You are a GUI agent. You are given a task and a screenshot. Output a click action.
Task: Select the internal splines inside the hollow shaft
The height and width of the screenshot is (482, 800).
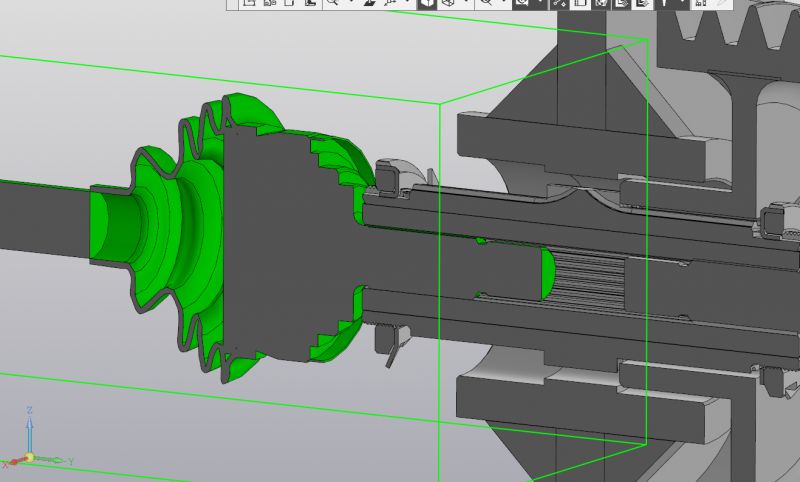click(x=590, y=278)
